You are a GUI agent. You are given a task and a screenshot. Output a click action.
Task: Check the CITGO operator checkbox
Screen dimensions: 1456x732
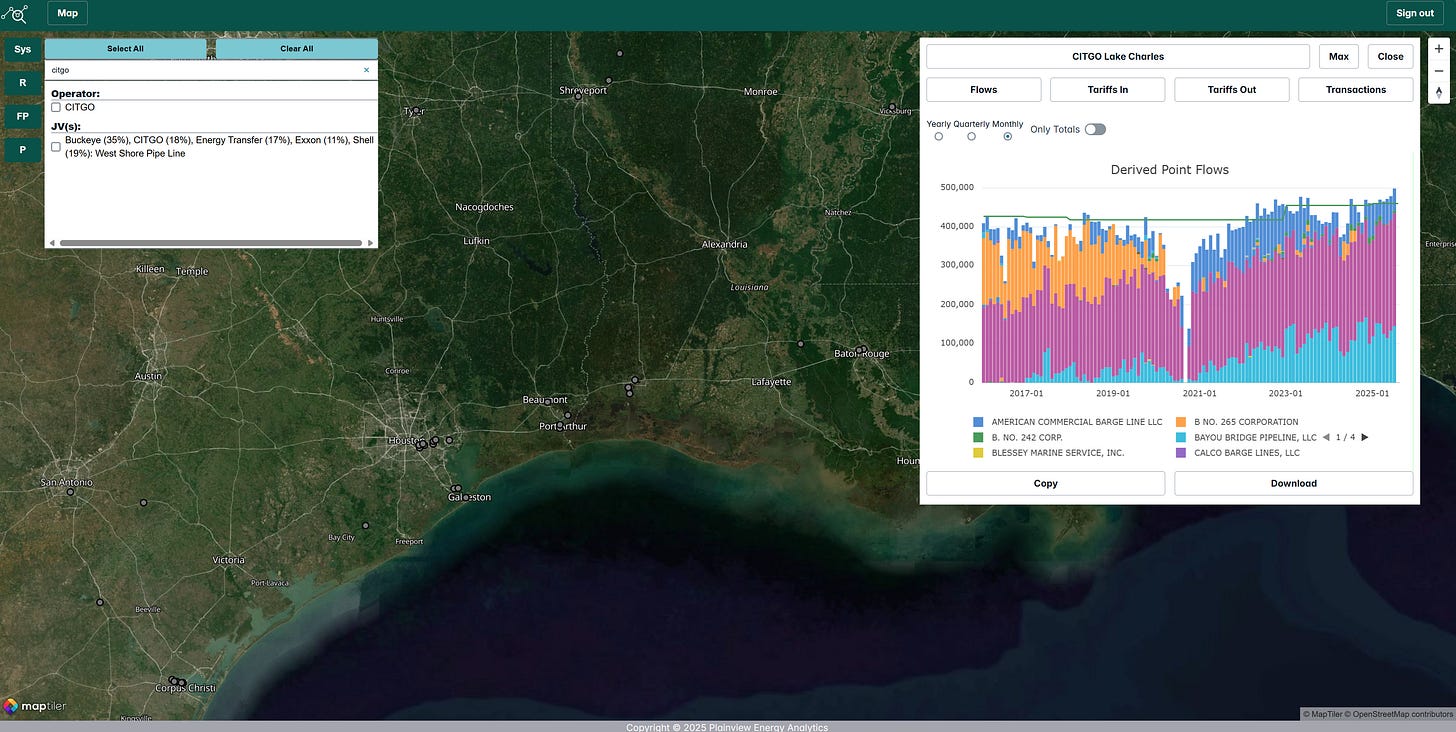(x=56, y=107)
